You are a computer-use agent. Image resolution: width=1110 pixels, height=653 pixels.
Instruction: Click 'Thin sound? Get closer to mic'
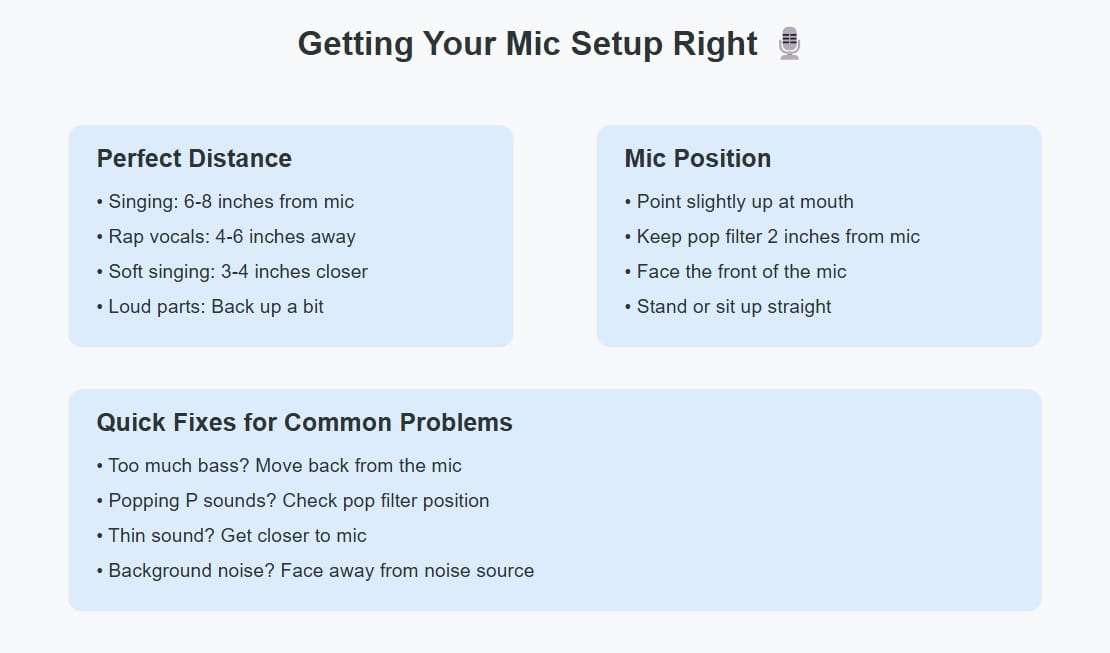pyautogui.click(x=231, y=535)
